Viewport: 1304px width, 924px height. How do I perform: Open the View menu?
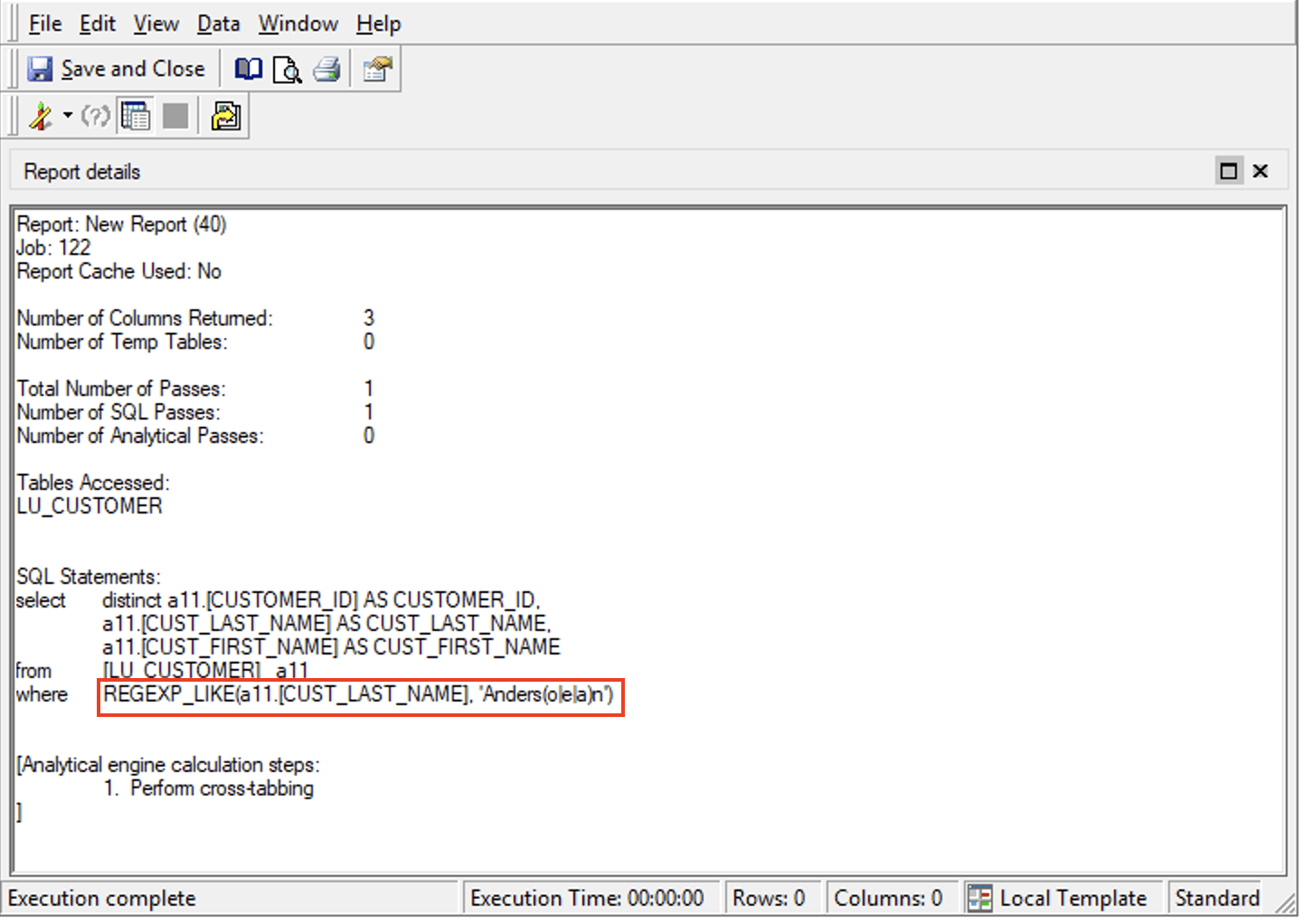pyautogui.click(x=156, y=24)
